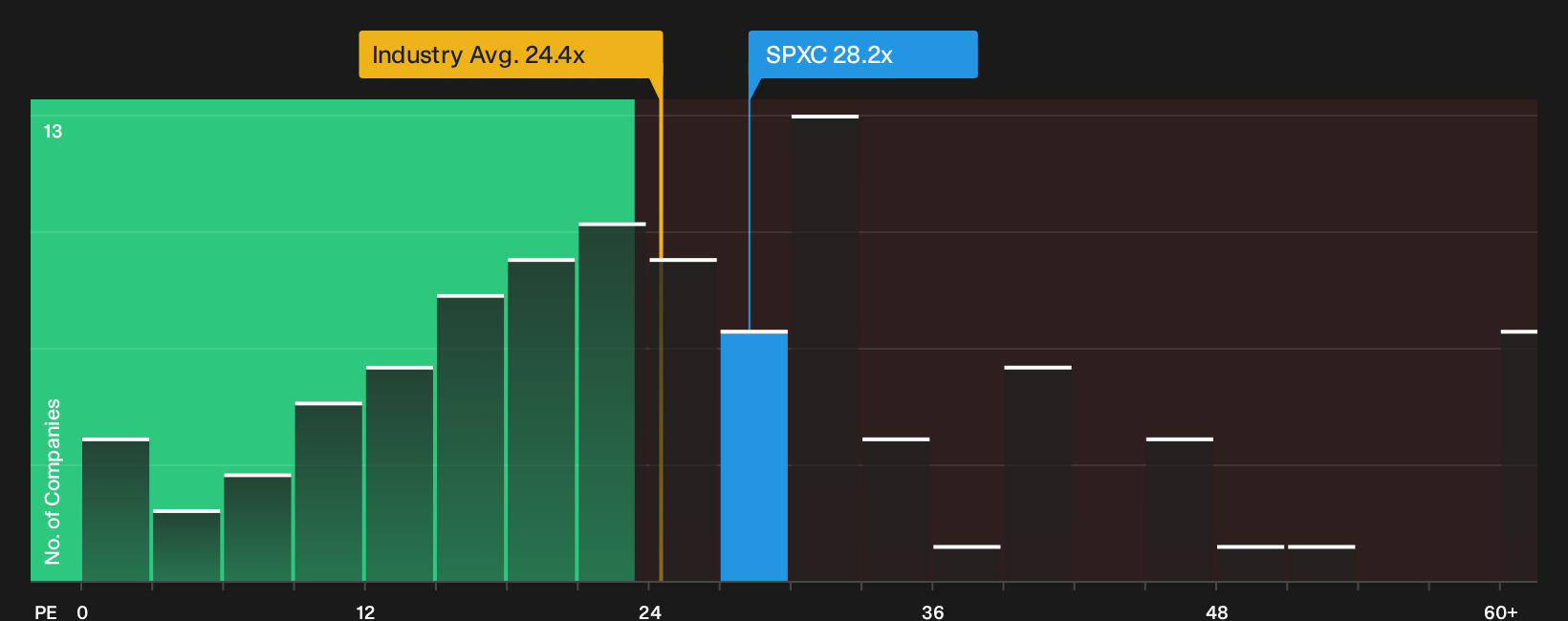Click the 'No. of Companies' axis label
The image size is (1568, 621).
coord(53,481)
